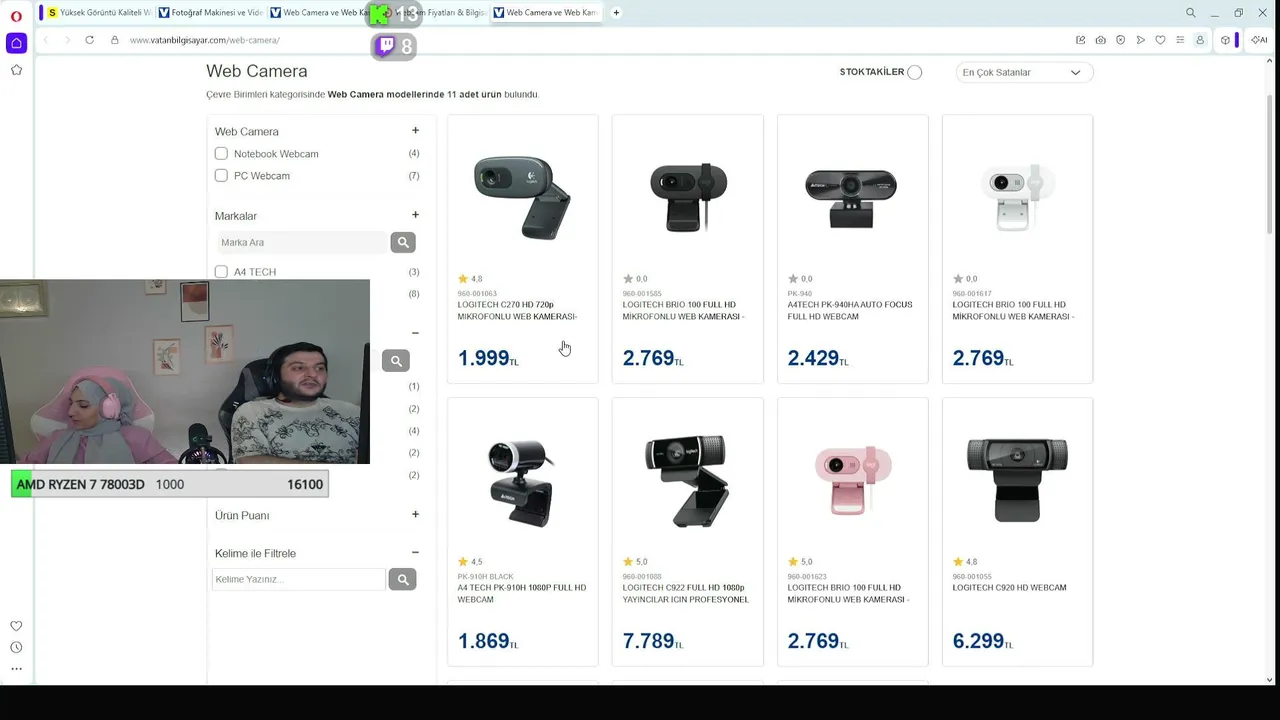
Task: Open Logitech C270 HD 720p product link
Action: click(517, 311)
